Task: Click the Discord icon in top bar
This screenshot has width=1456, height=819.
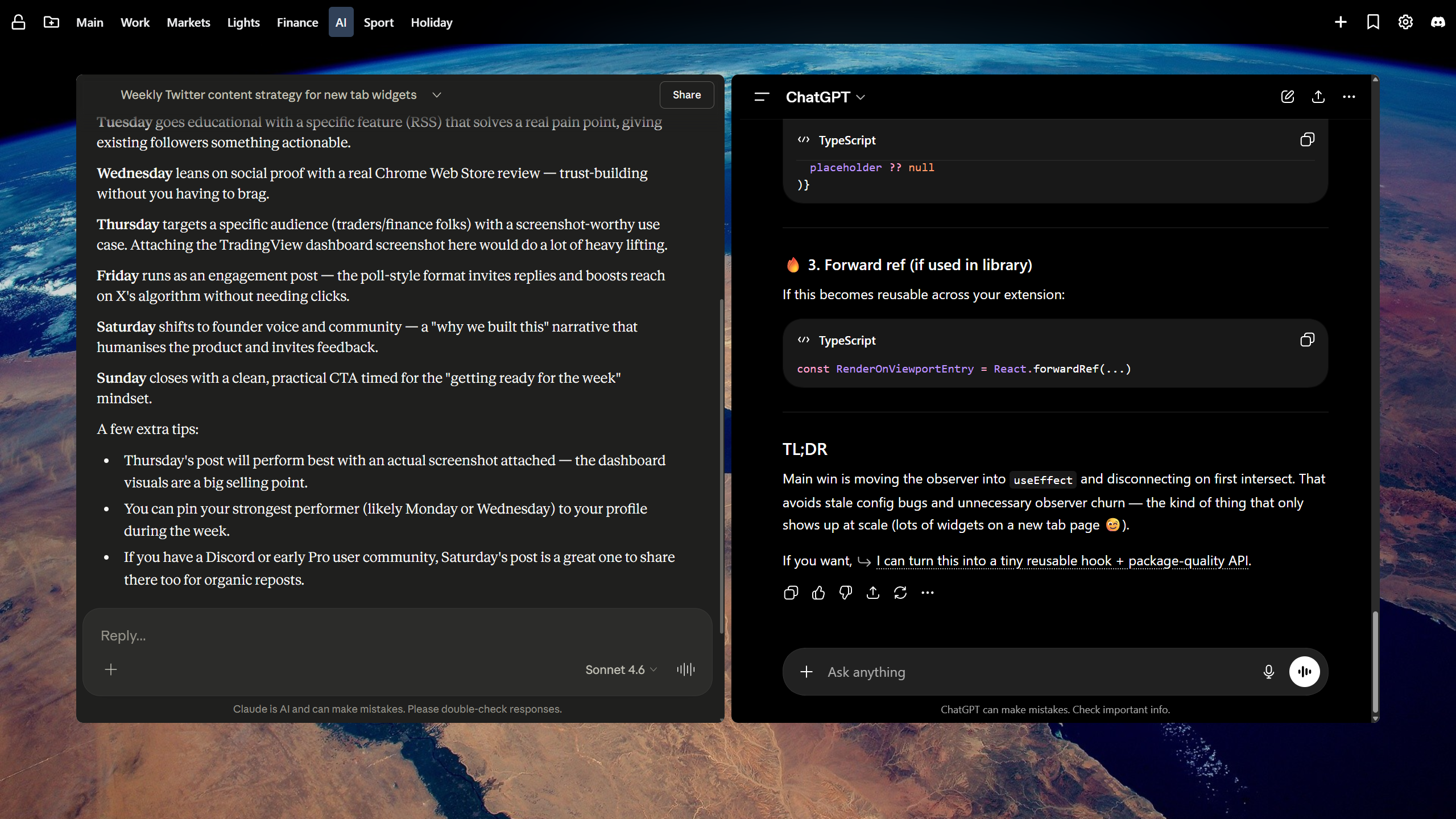Action: click(1438, 22)
